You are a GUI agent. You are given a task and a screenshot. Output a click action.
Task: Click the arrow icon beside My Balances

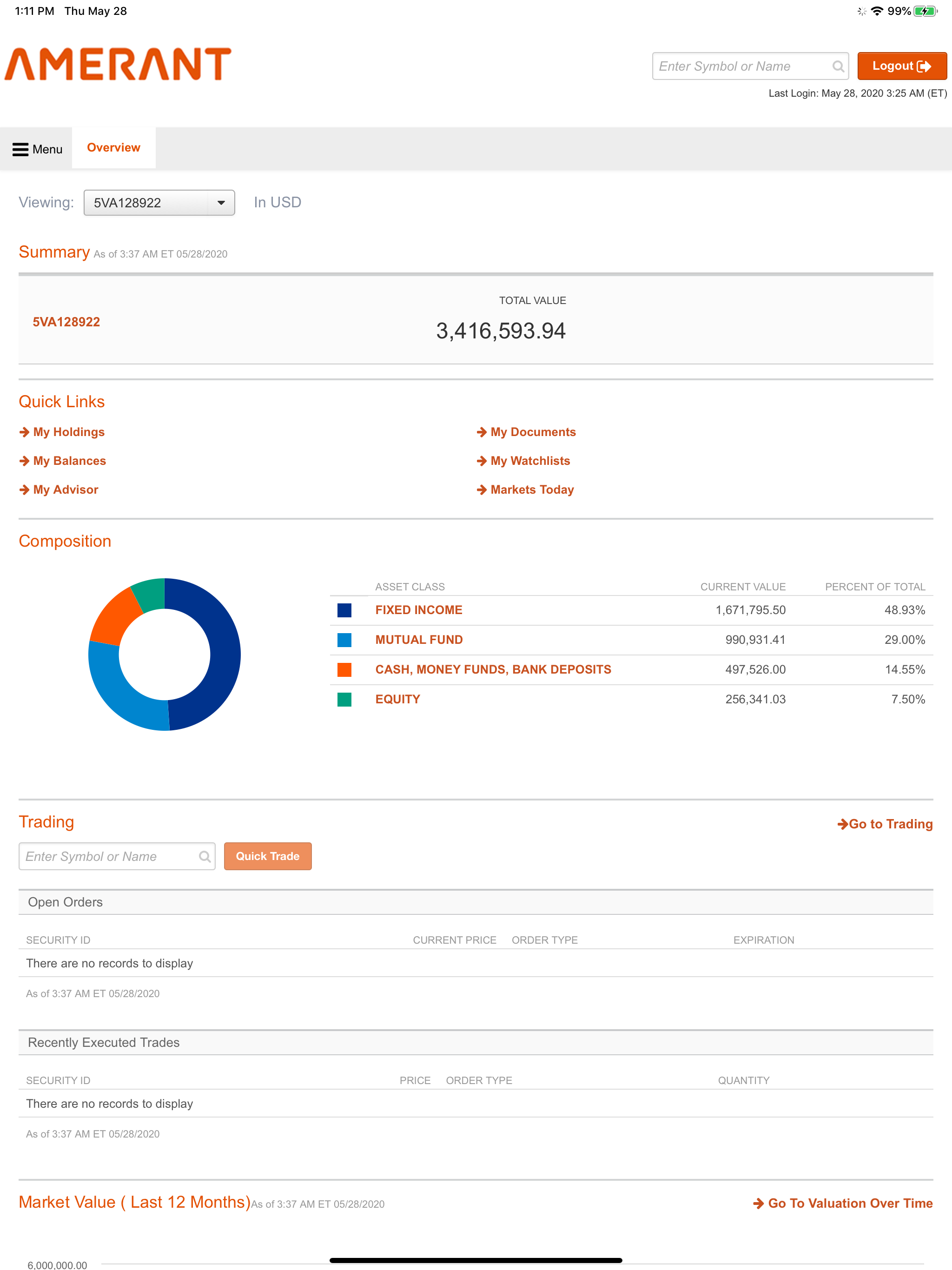[x=24, y=461]
